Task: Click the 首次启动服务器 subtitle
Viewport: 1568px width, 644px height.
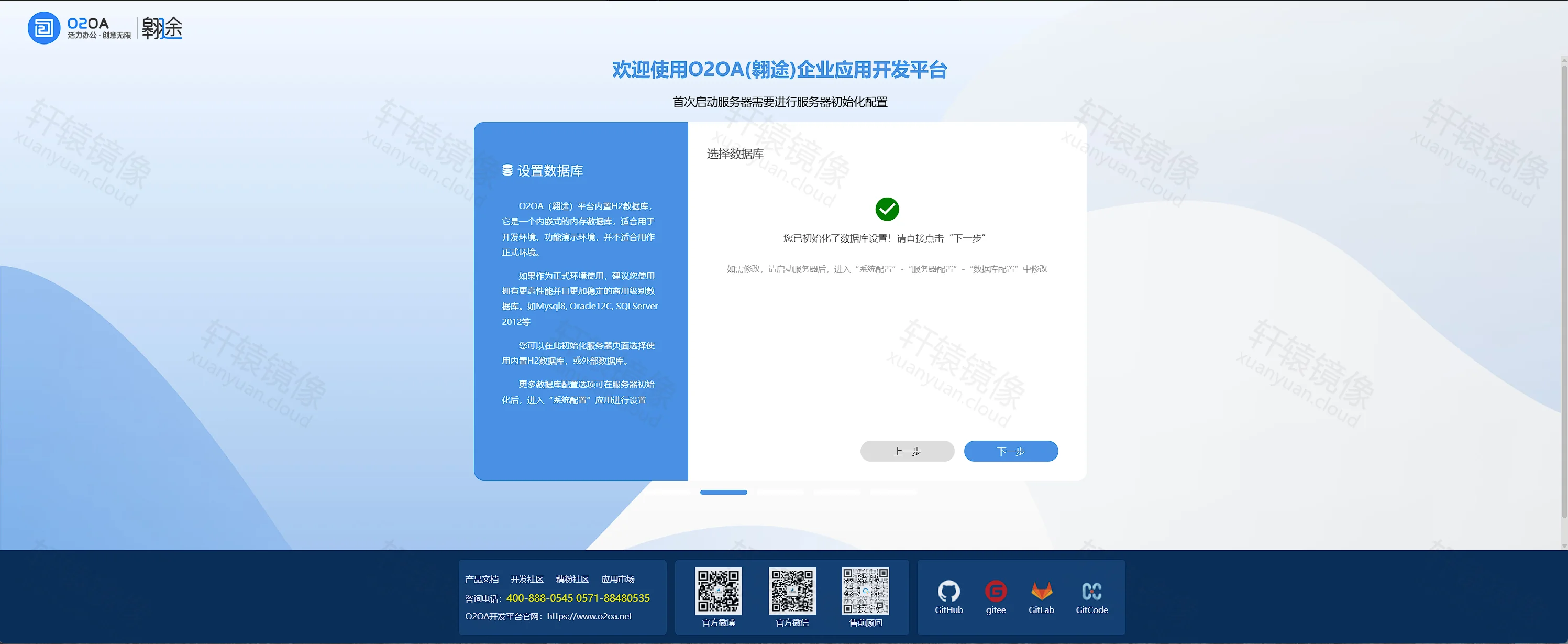Action: (780, 102)
